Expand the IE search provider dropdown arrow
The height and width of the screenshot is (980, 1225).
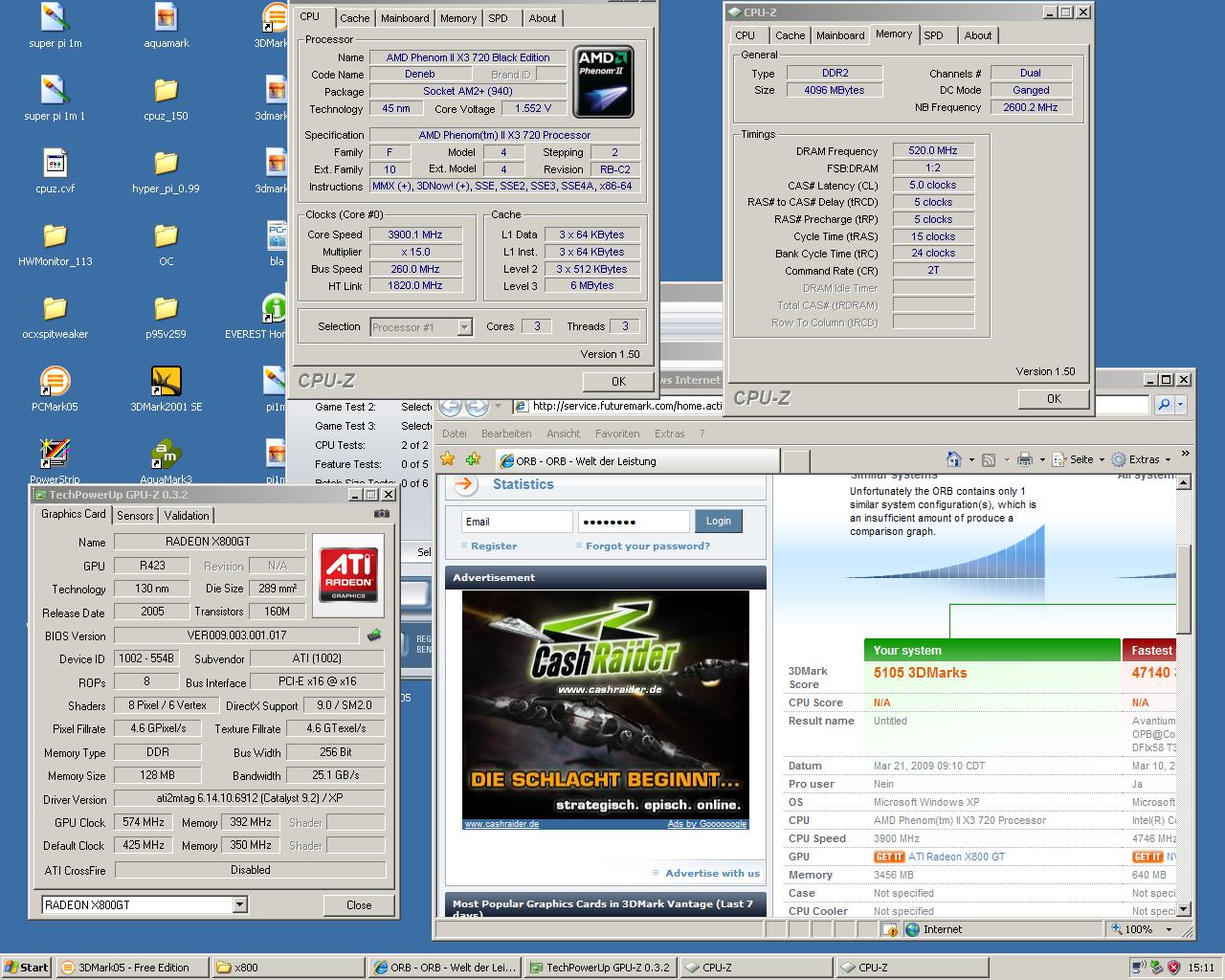(1181, 405)
